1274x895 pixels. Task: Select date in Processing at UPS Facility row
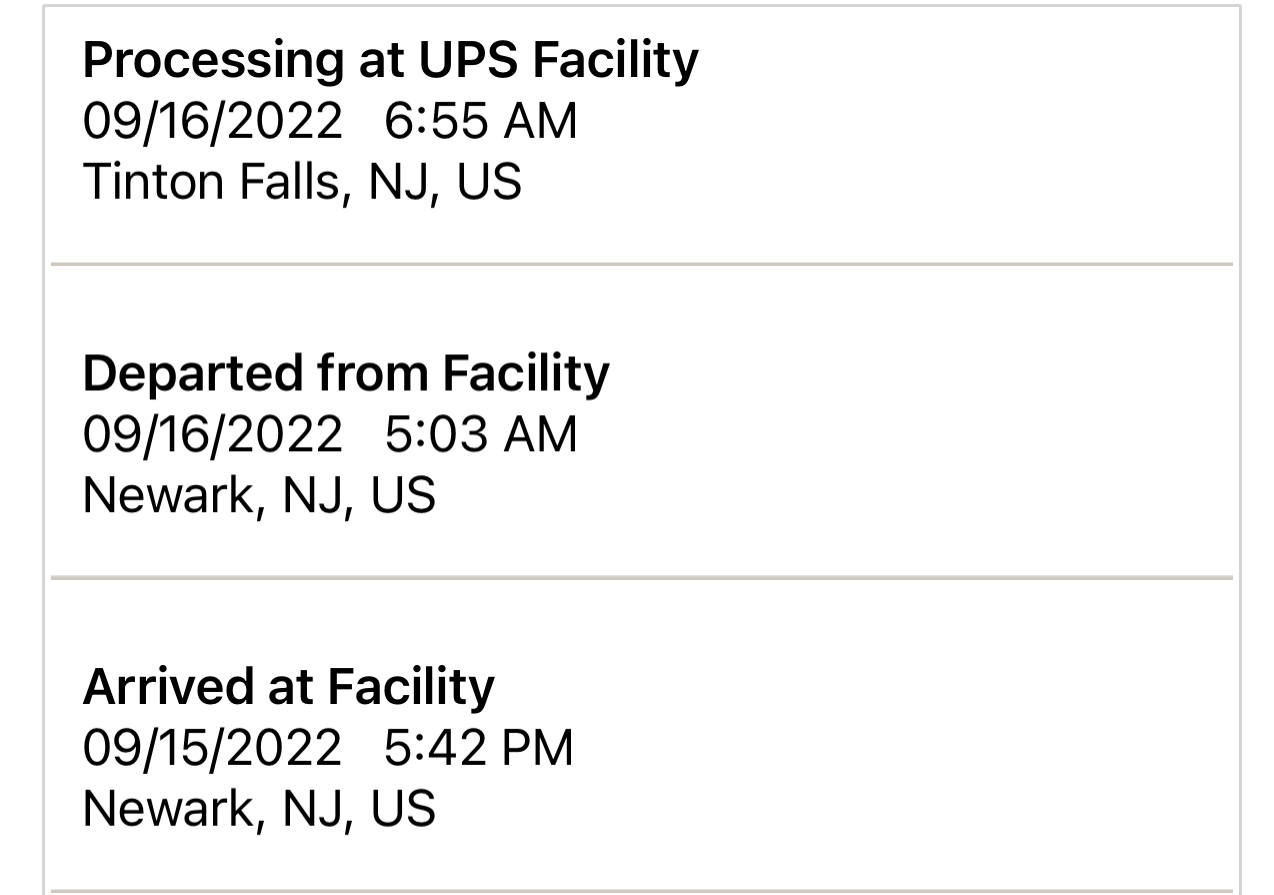212,121
